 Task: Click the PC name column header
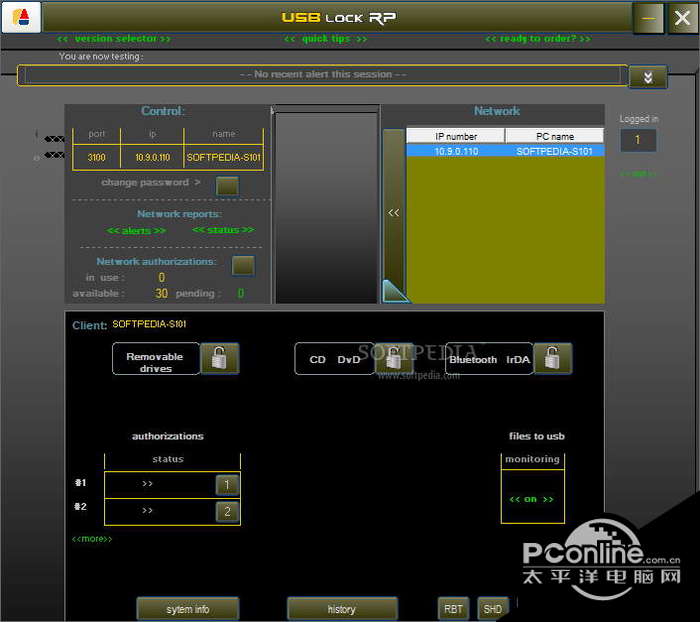tap(554, 136)
